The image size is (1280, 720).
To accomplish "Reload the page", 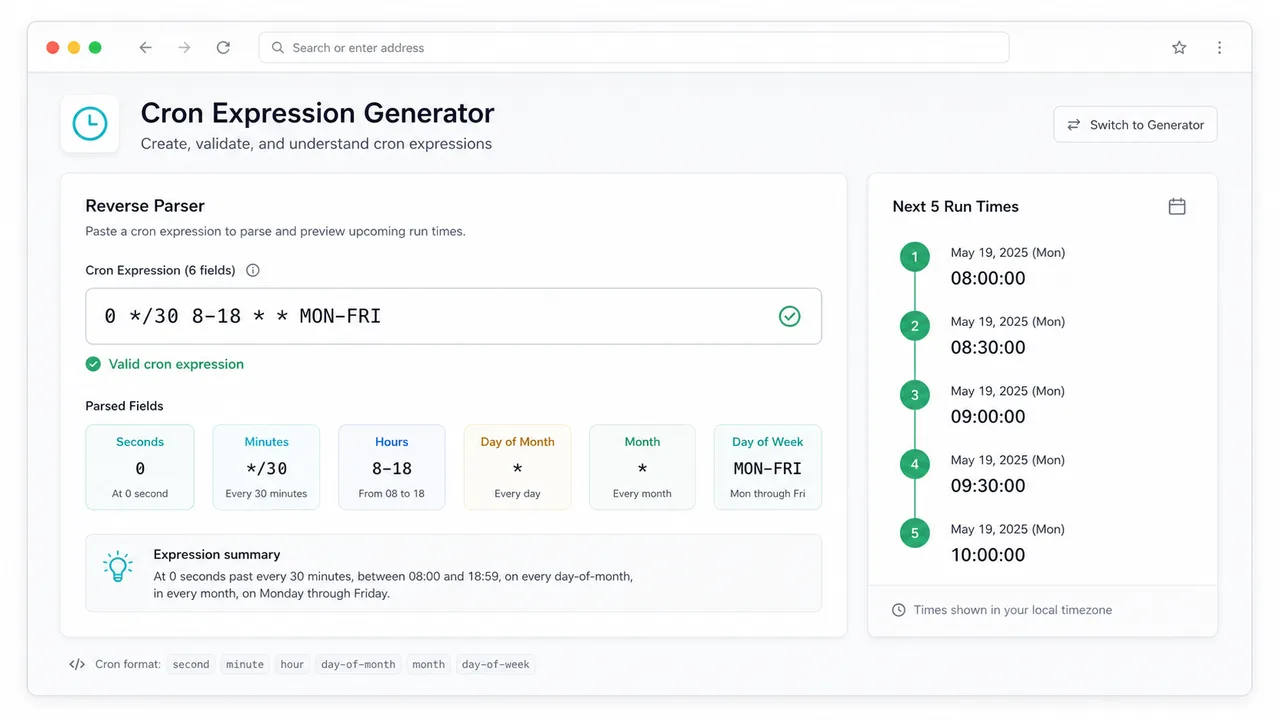I will [223, 47].
